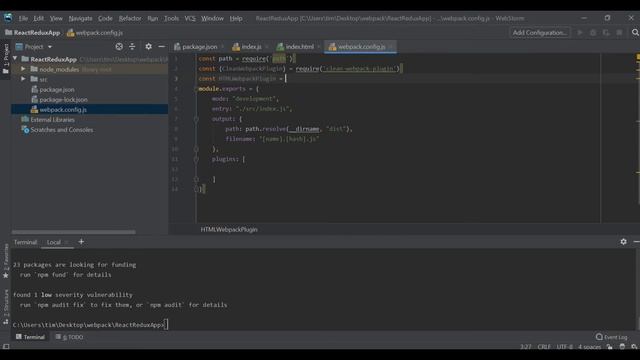Click the 4 spaces indent setting

pyautogui.click(x=589, y=347)
